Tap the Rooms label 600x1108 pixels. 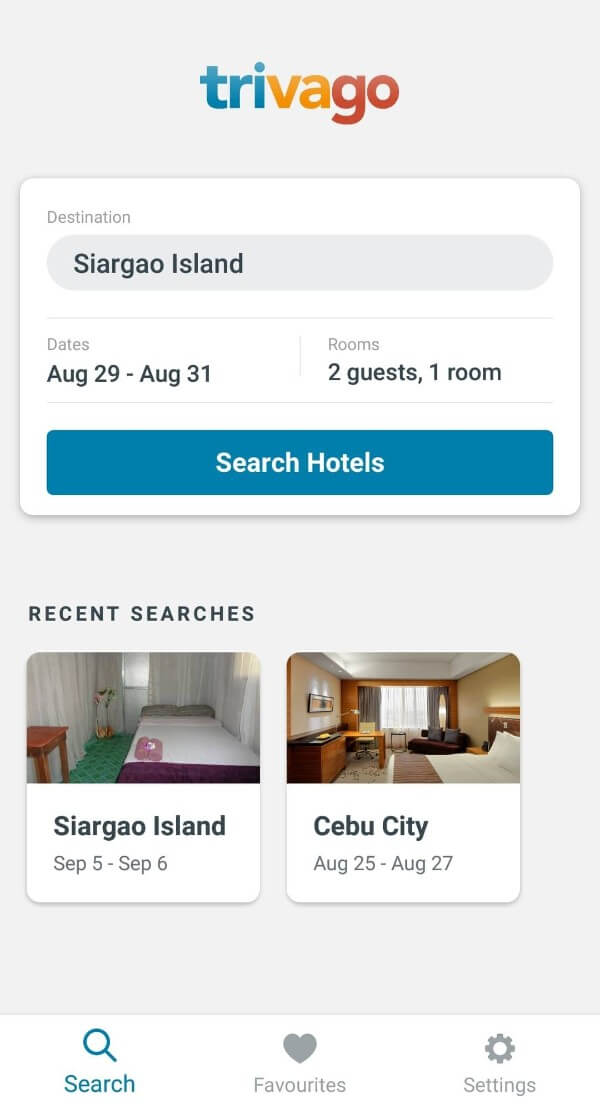(354, 344)
